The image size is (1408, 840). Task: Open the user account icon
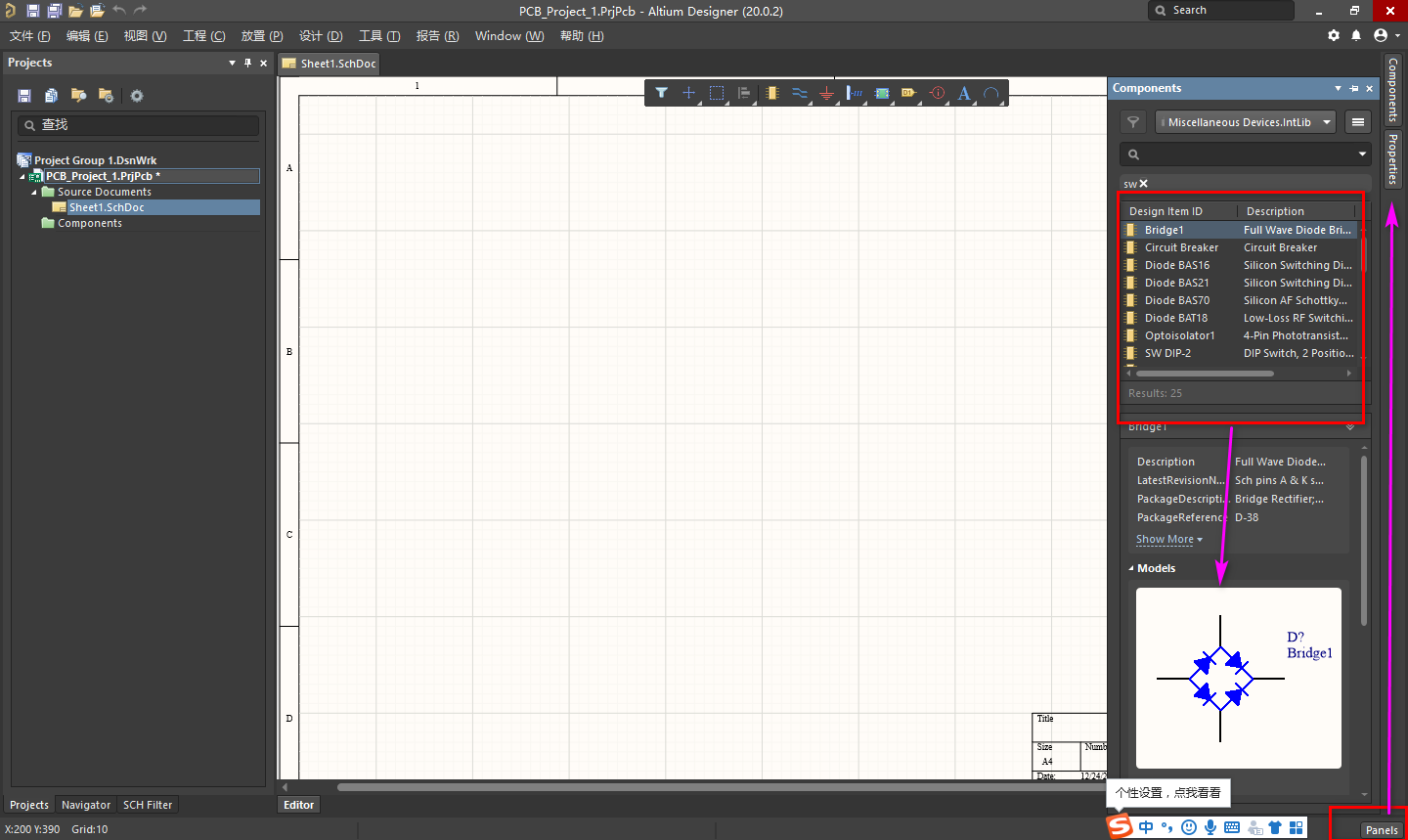pos(1381,35)
